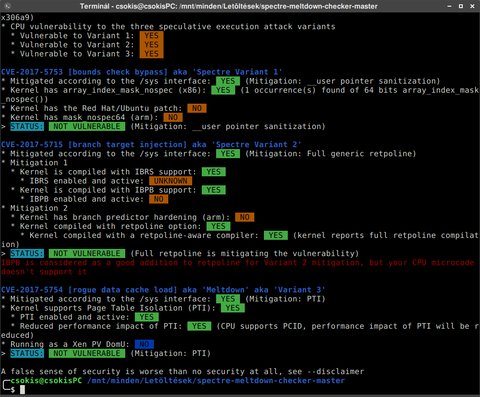
Task: Click the green 'csokis@csokisPC' prompt text
Action: [46, 380]
